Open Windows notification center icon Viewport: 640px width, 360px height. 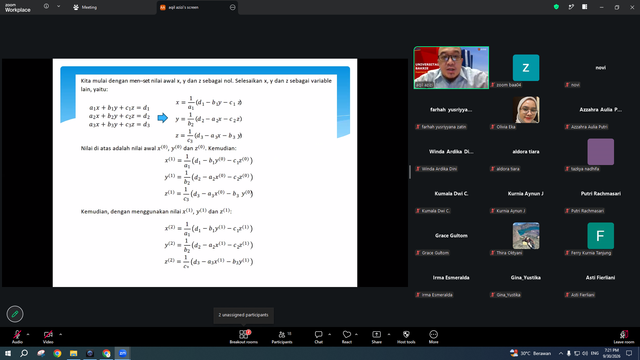629,353
